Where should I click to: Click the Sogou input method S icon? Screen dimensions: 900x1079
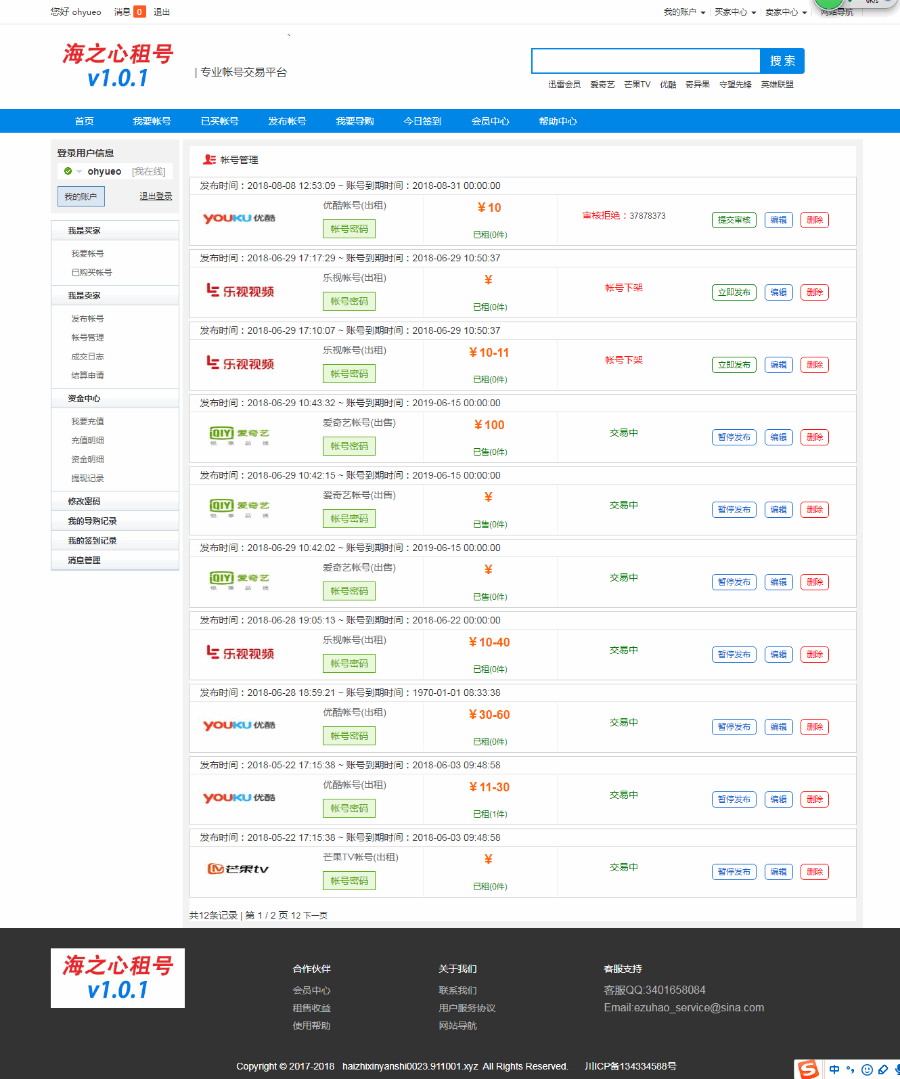tap(808, 1069)
